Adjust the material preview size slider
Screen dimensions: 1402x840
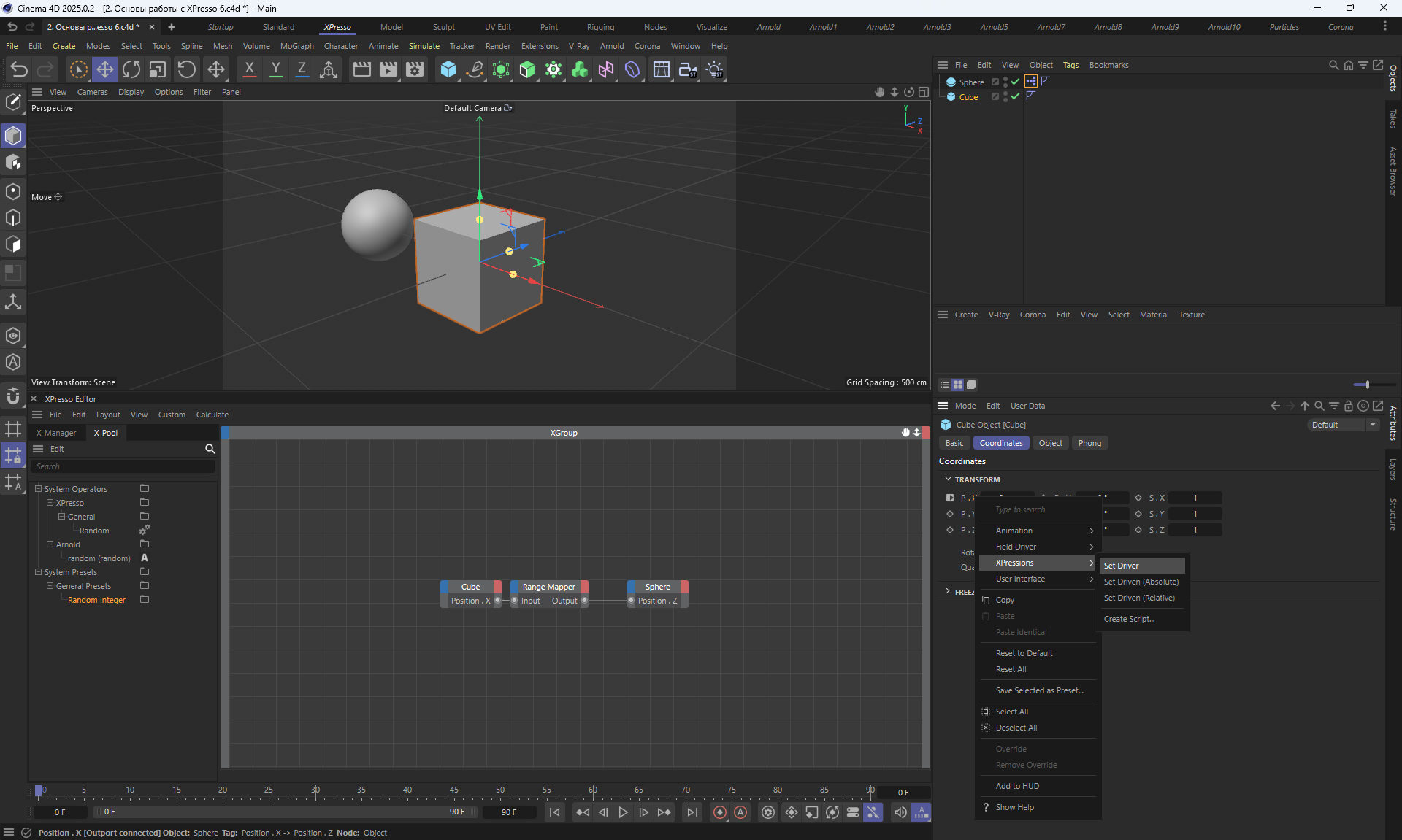tap(1366, 385)
